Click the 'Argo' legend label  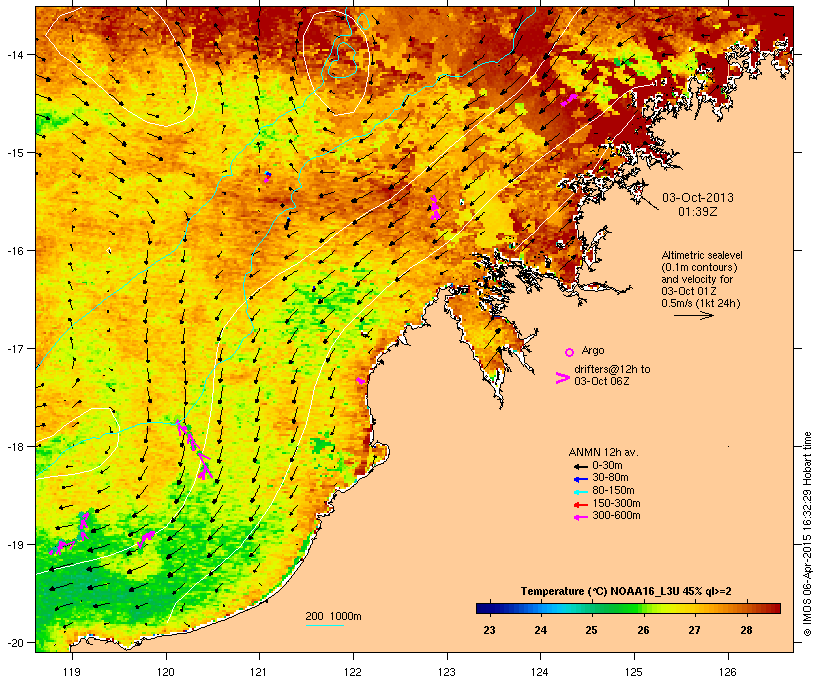(593, 350)
